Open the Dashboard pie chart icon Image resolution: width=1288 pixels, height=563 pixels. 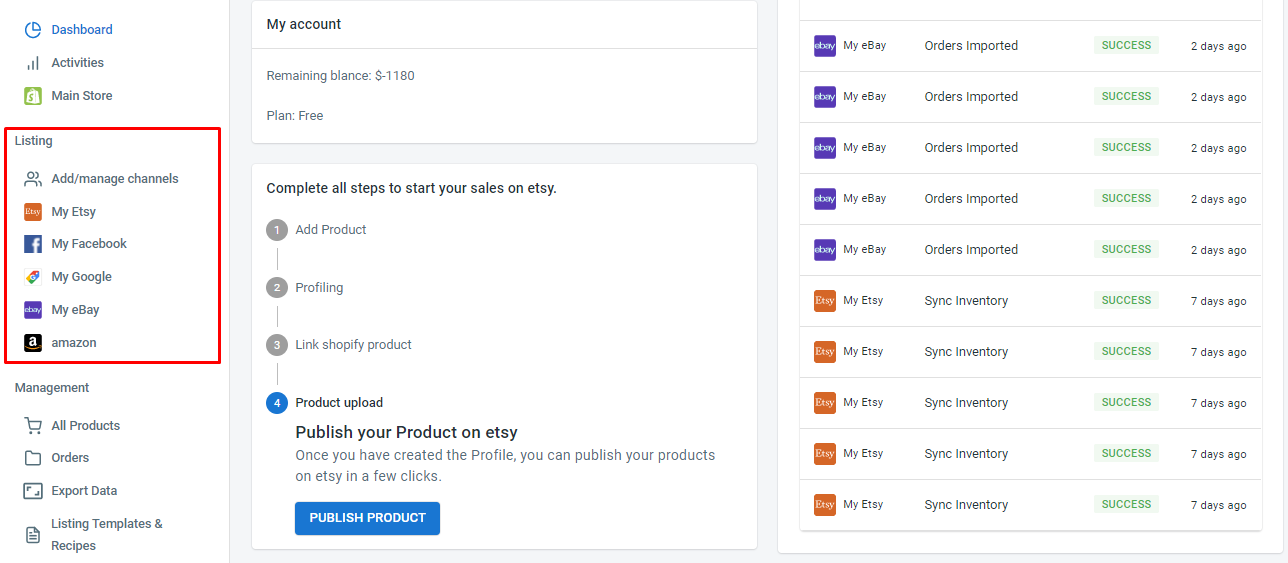pyautogui.click(x=33, y=30)
